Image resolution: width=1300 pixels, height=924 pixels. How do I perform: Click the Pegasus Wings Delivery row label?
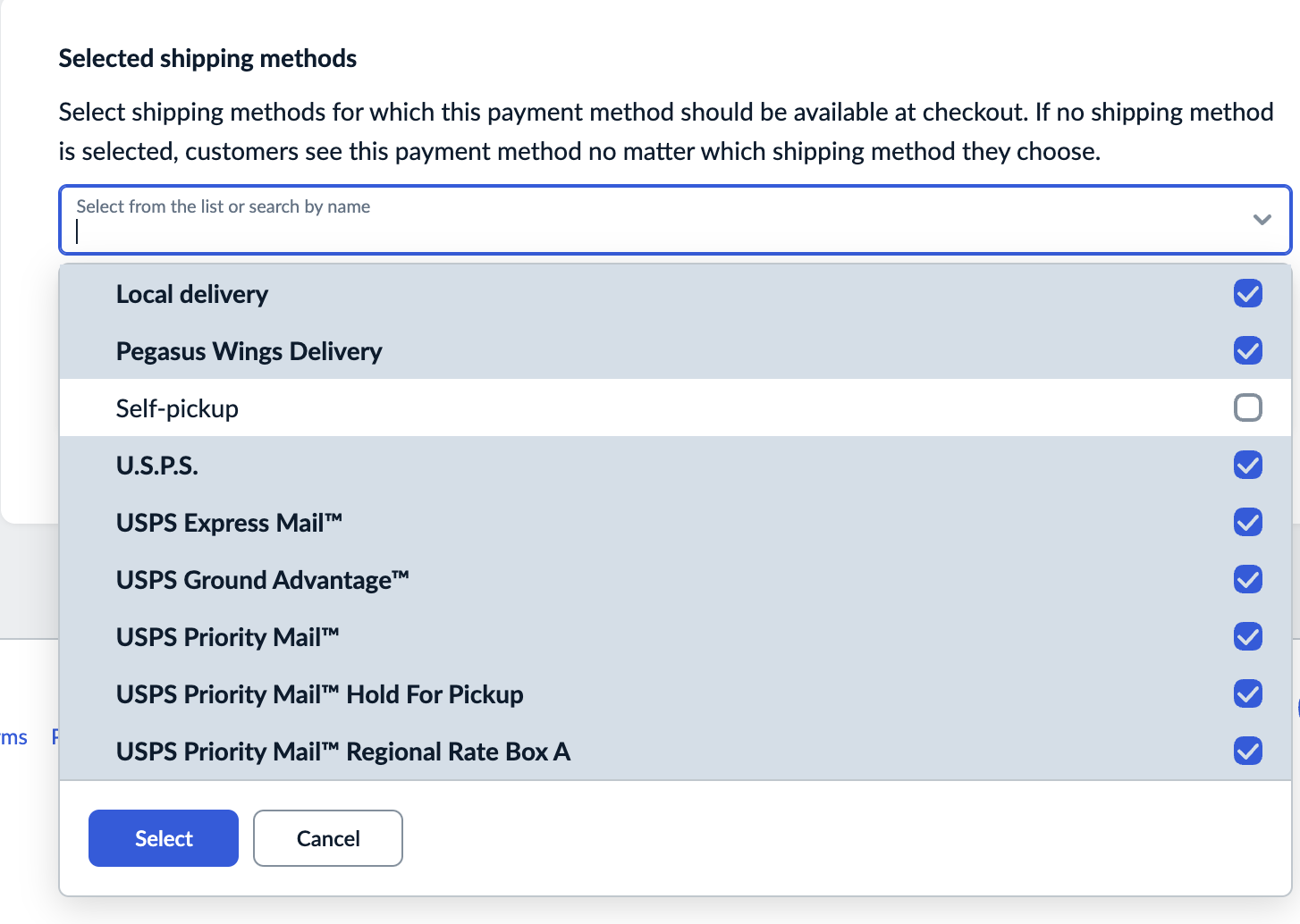(249, 350)
